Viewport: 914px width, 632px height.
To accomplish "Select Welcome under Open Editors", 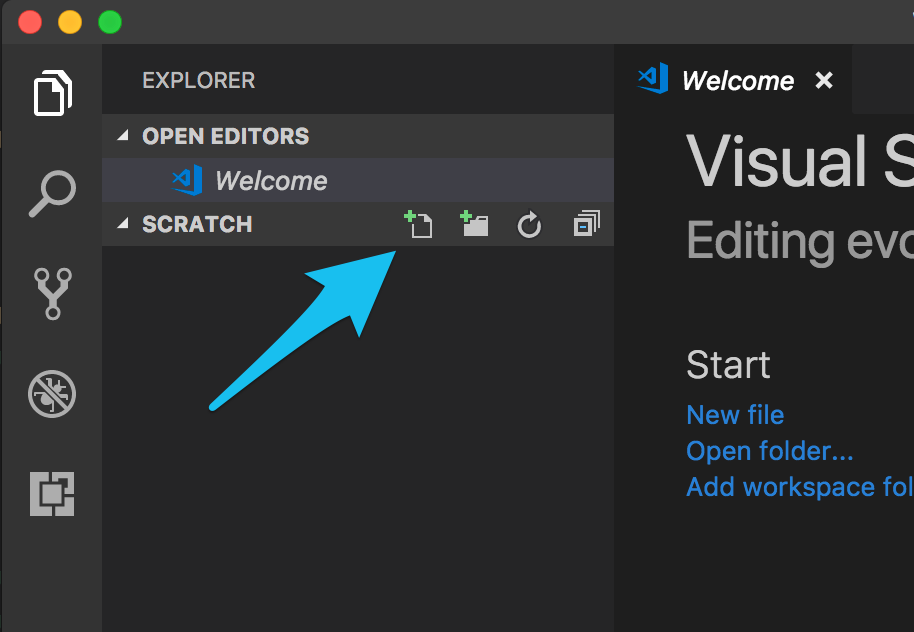I will coord(358,180).
